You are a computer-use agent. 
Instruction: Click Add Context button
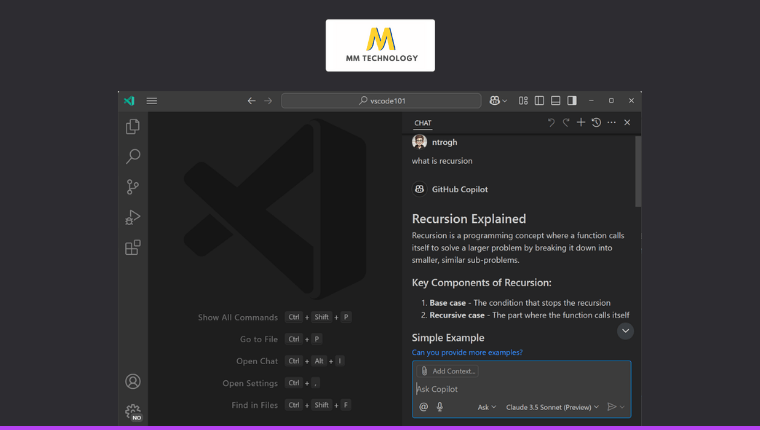pos(448,371)
